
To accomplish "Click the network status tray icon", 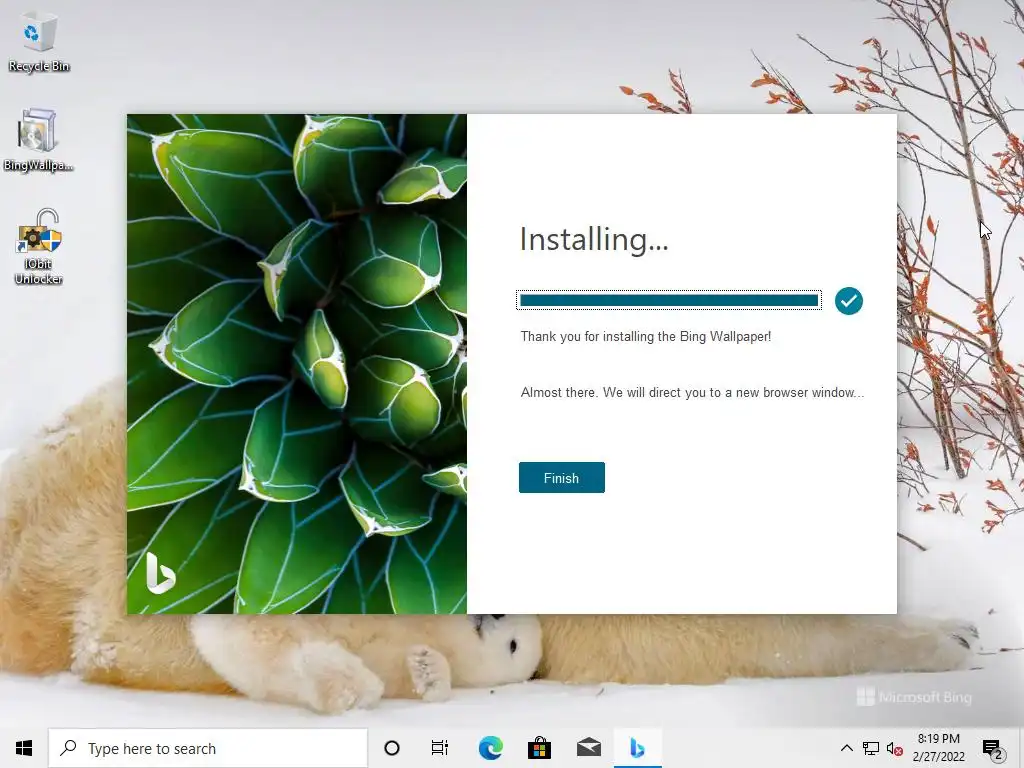I will click(871, 748).
